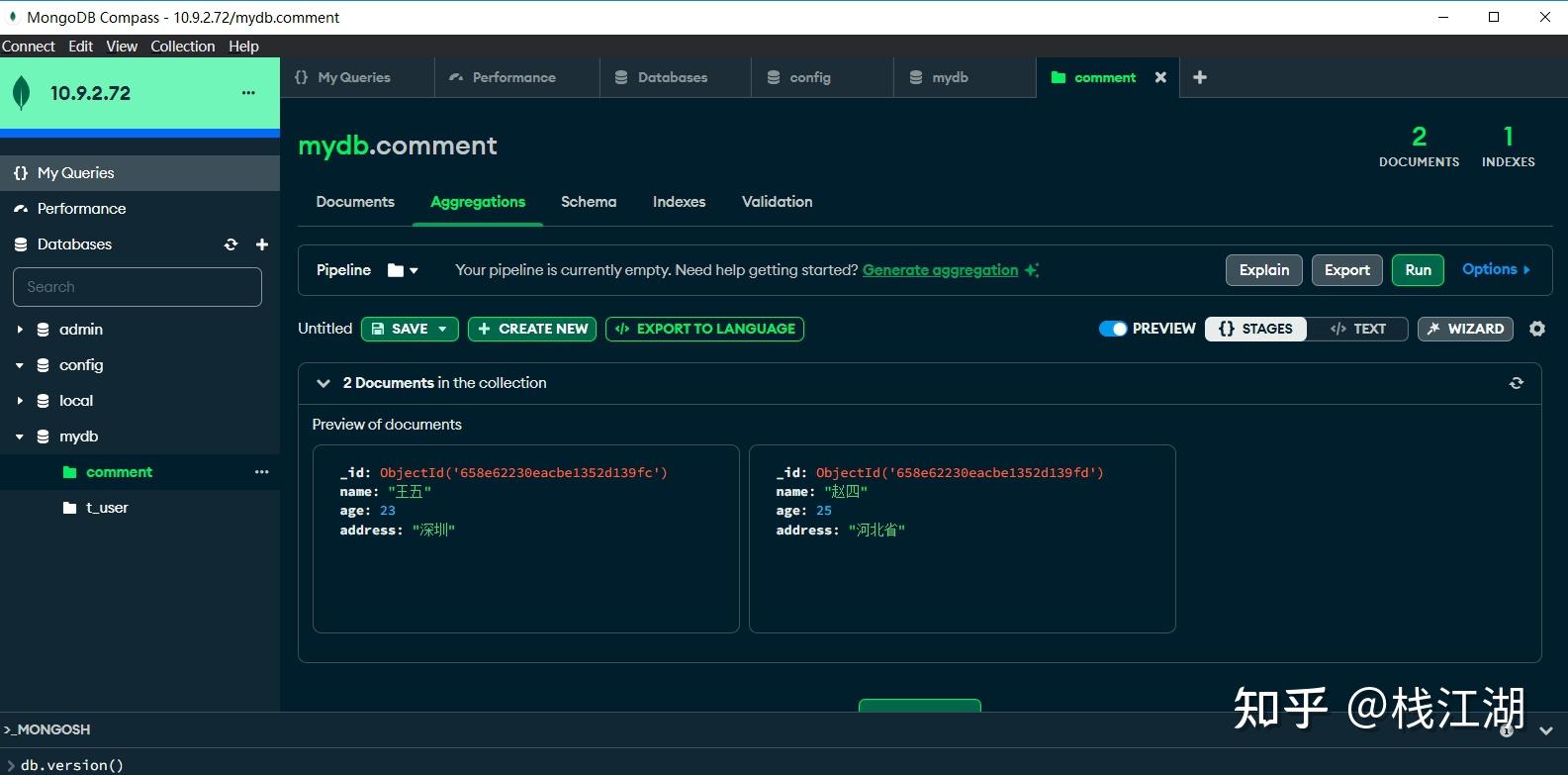The height and width of the screenshot is (775, 1568).
Task: Click the MongoDB leaf logo in sidebar
Action: (x=20, y=93)
